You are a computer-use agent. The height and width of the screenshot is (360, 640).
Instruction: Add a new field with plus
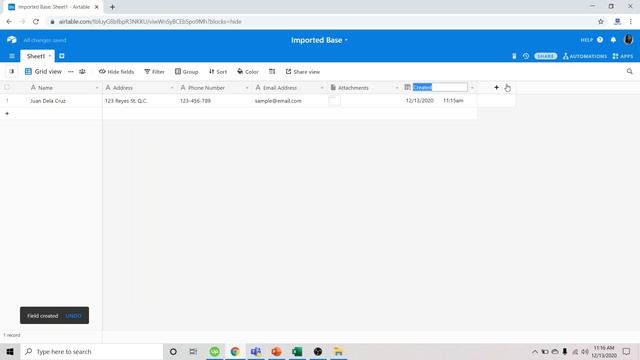click(x=496, y=87)
